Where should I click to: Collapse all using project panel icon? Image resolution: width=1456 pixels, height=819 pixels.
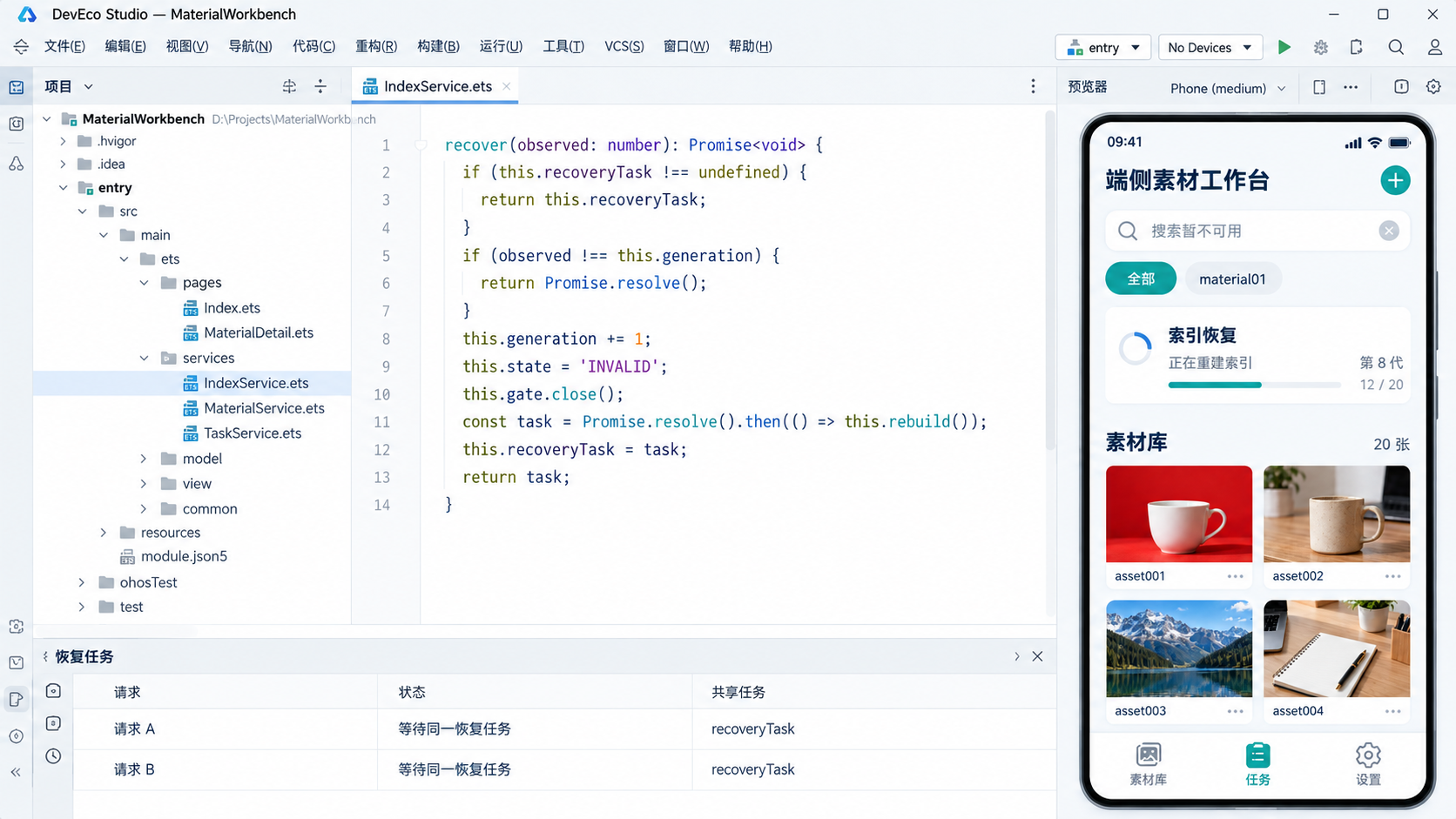click(320, 86)
